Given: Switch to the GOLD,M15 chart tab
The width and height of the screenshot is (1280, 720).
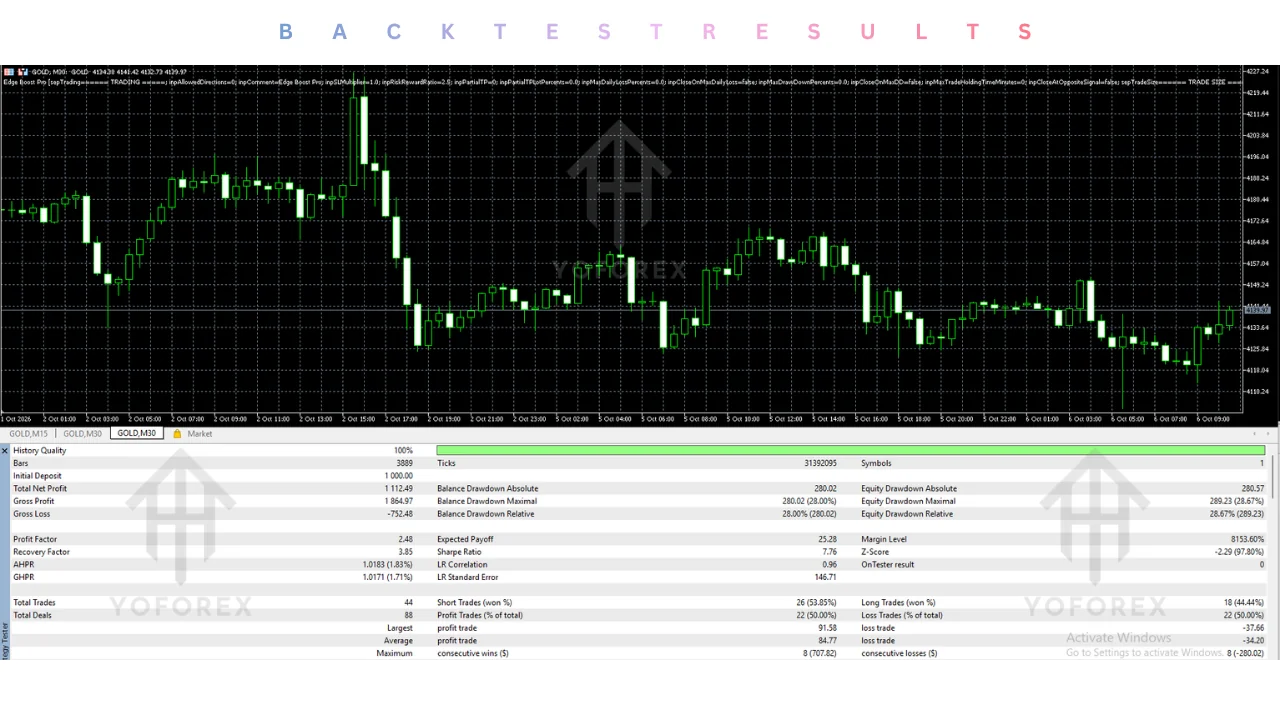Looking at the screenshot, I should pos(28,434).
